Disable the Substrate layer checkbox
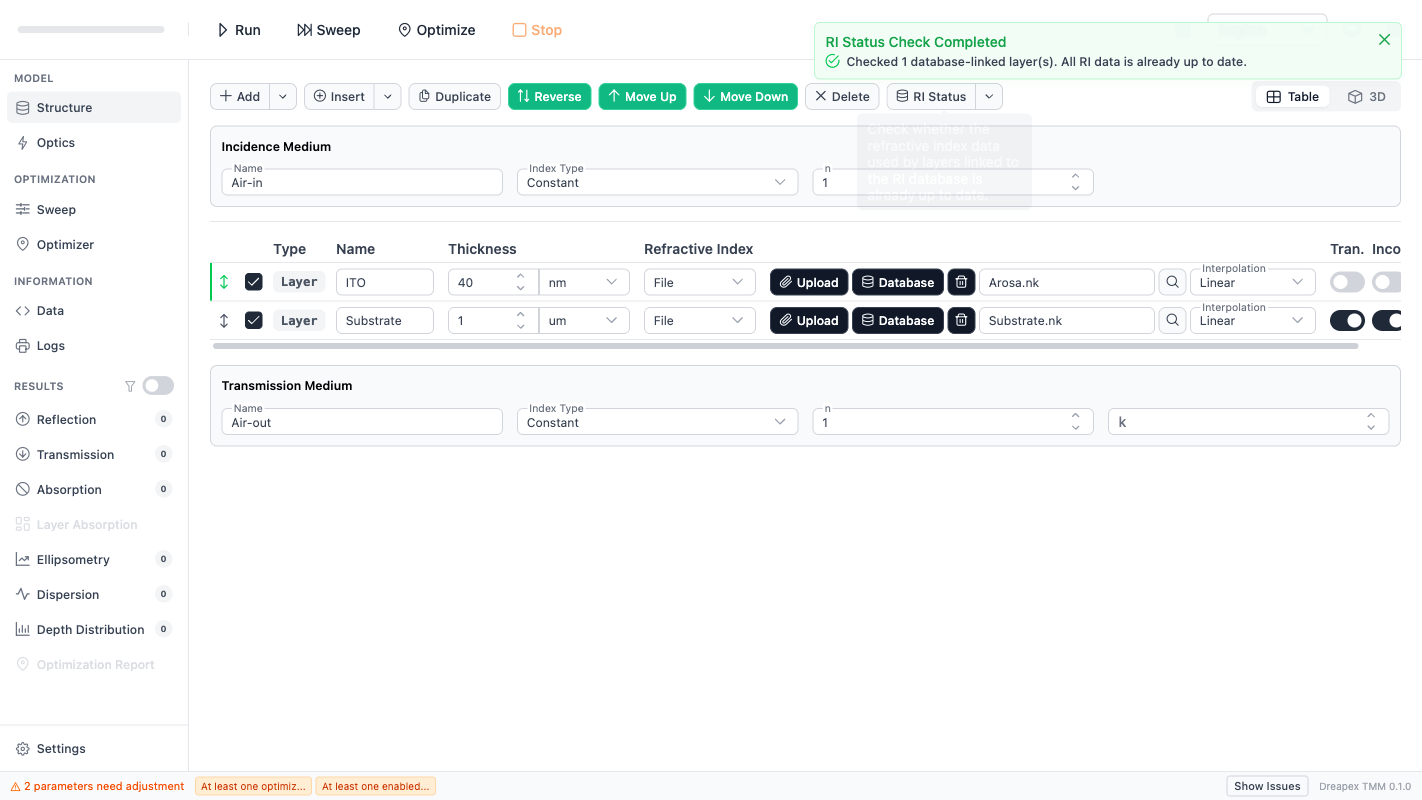Viewport: 1422px width, 800px height. 254,321
